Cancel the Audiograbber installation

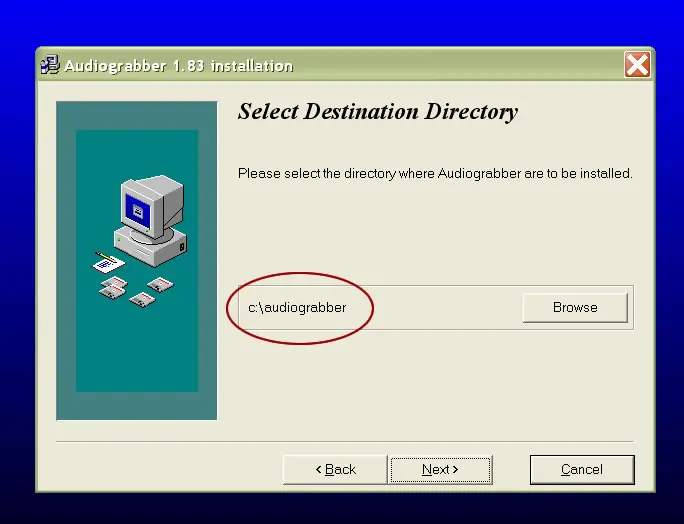582,469
